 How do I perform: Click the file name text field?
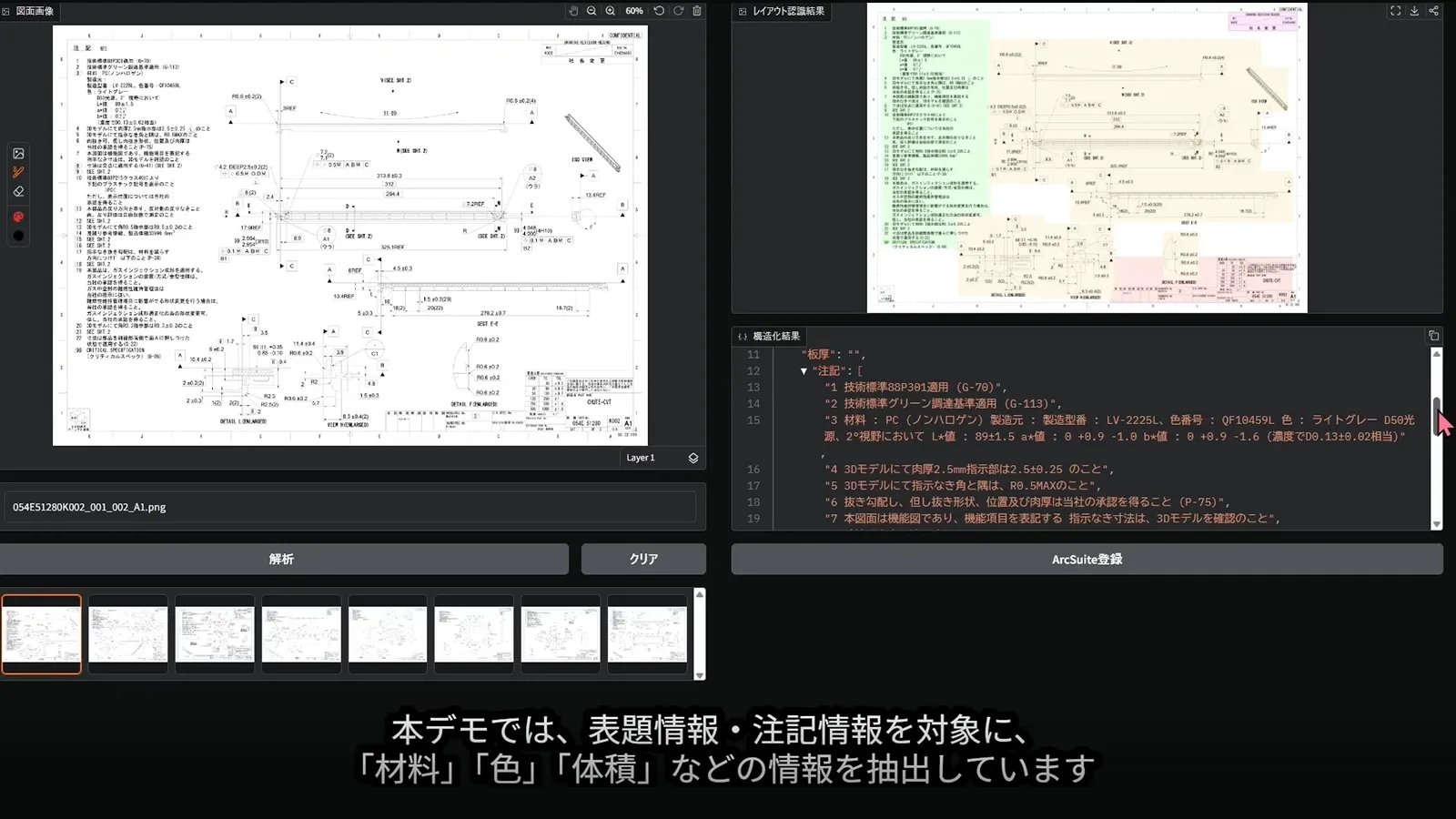tap(350, 507)
